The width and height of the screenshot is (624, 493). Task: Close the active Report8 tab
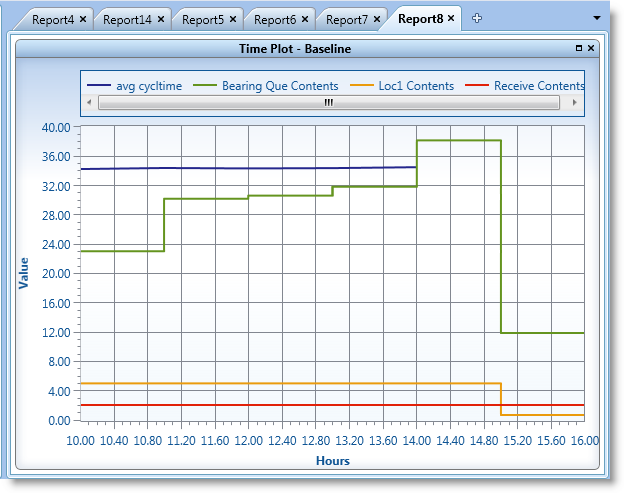[451, 18]
